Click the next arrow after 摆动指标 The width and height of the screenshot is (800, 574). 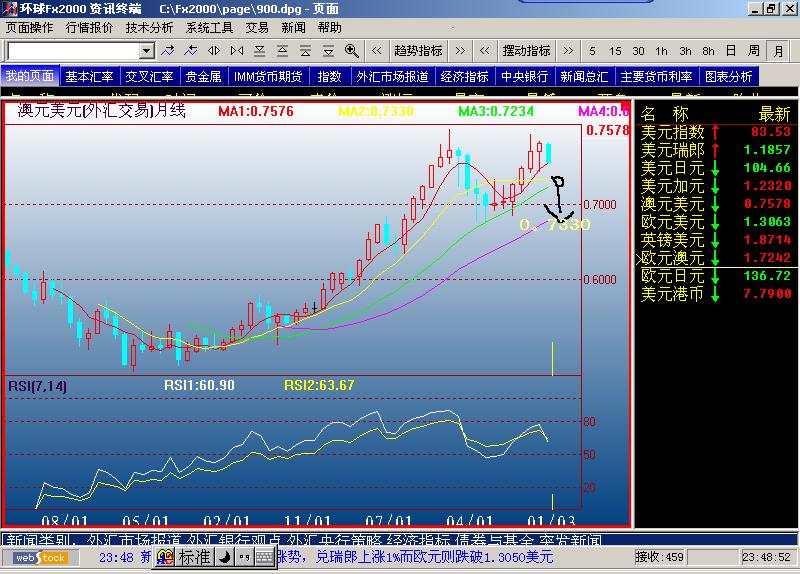568,51
